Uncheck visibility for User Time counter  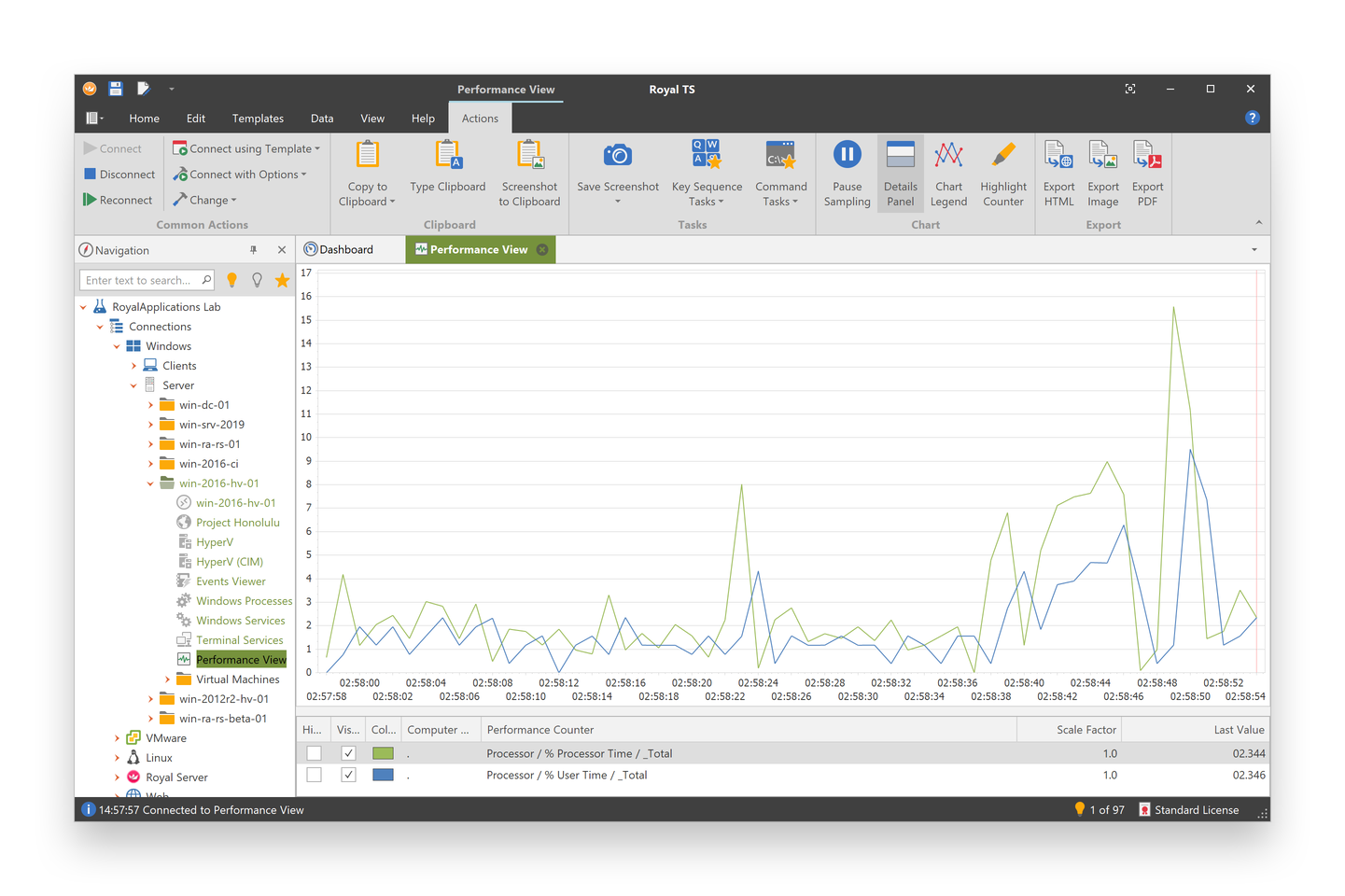[348, 775]
